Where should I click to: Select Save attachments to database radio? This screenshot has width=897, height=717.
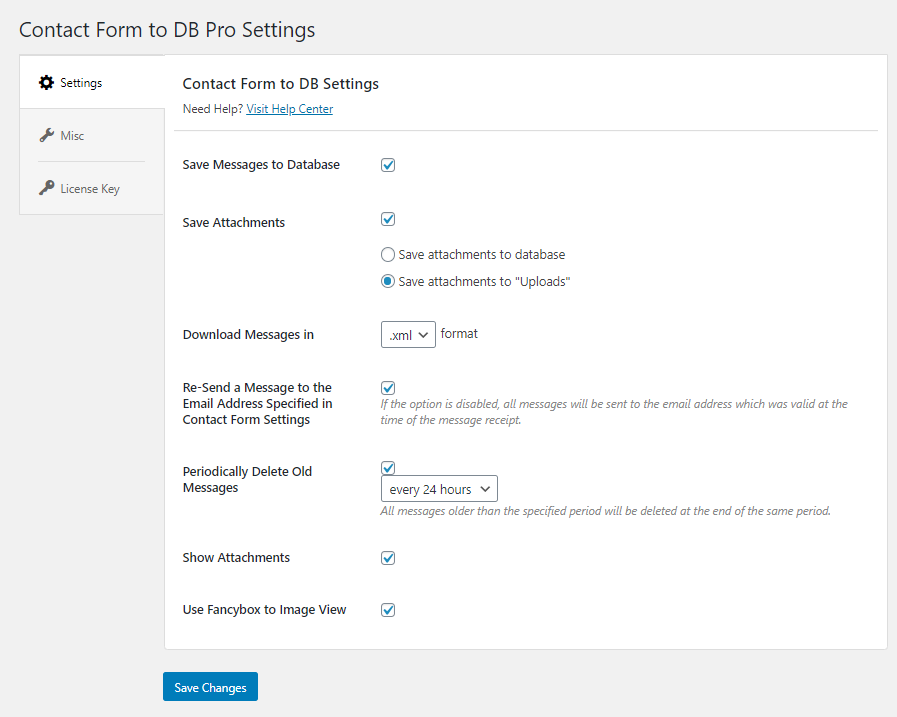coord(388,254)
